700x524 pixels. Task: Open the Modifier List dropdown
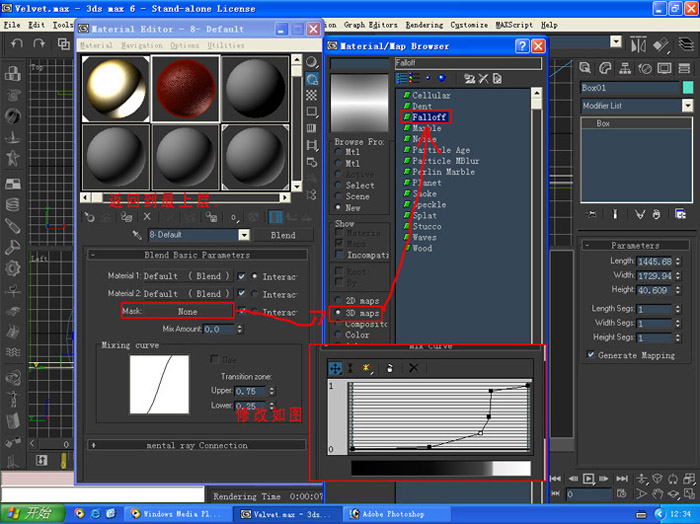click(688, 106)
